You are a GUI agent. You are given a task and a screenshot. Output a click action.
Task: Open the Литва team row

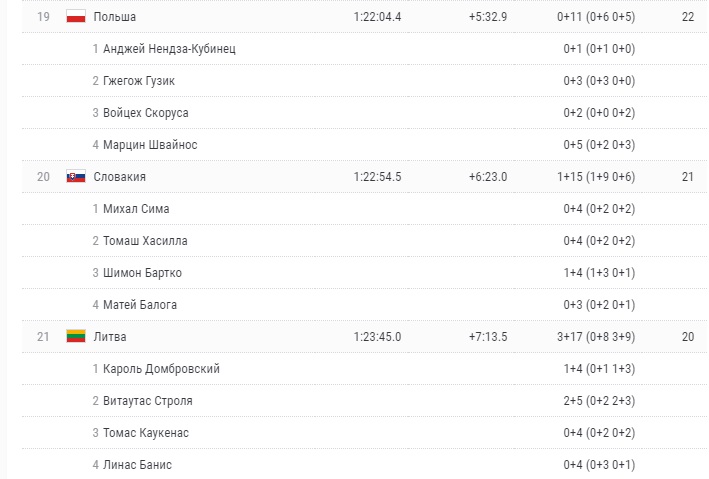[x=110, y=337]
